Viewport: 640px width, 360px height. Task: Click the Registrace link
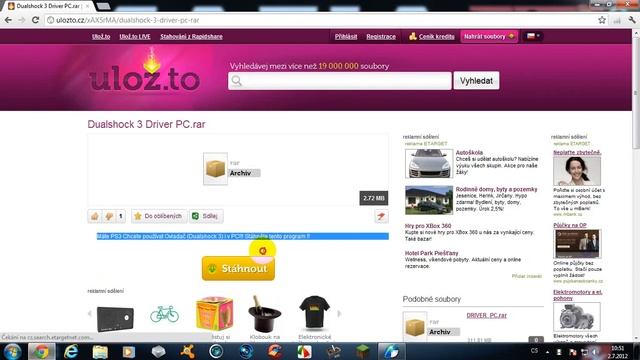(x=381, y=36)
